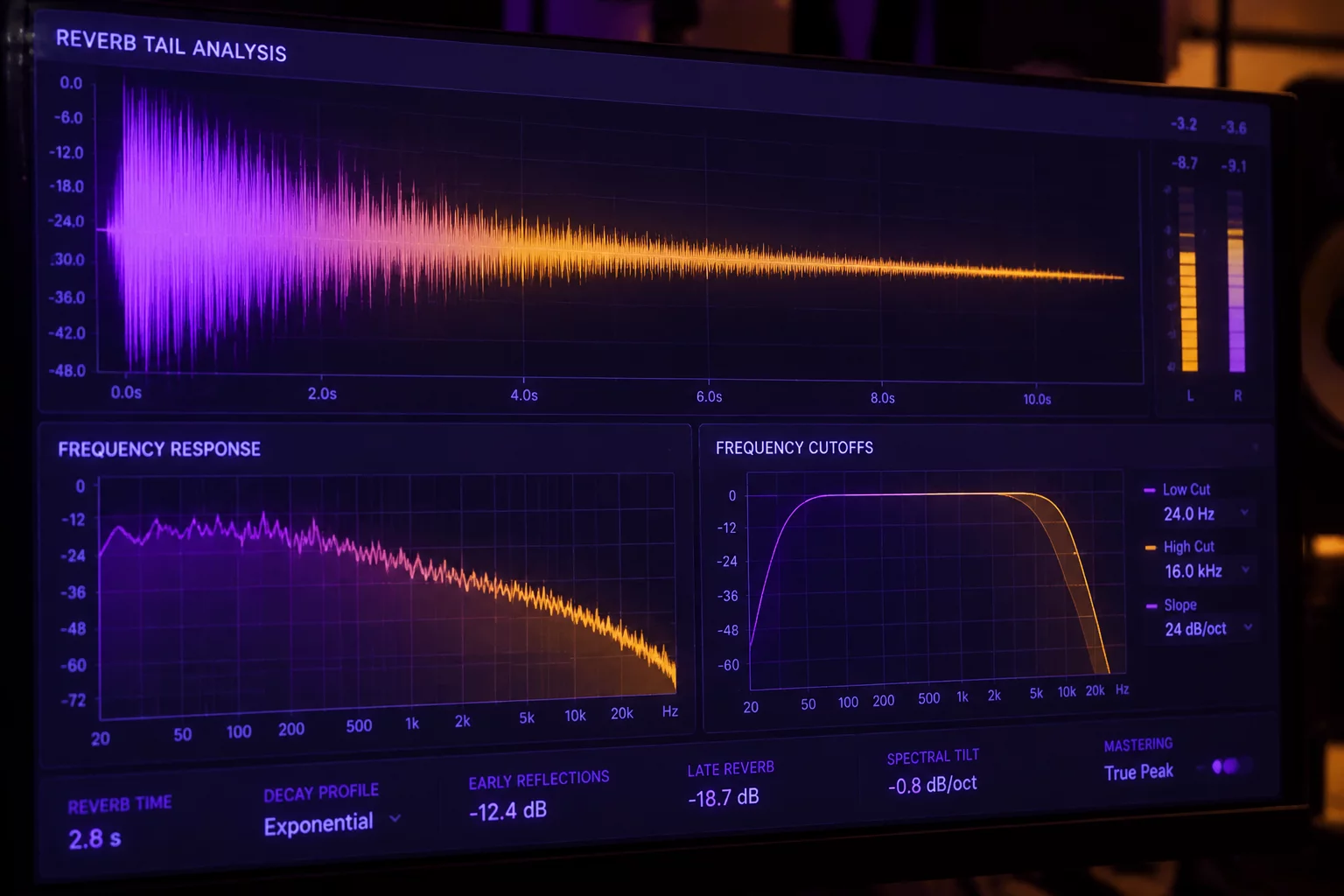1344x896 pixels.
Task: Click the Late Reverb -18.7 dB value
Action: click(x=723, y=797)
